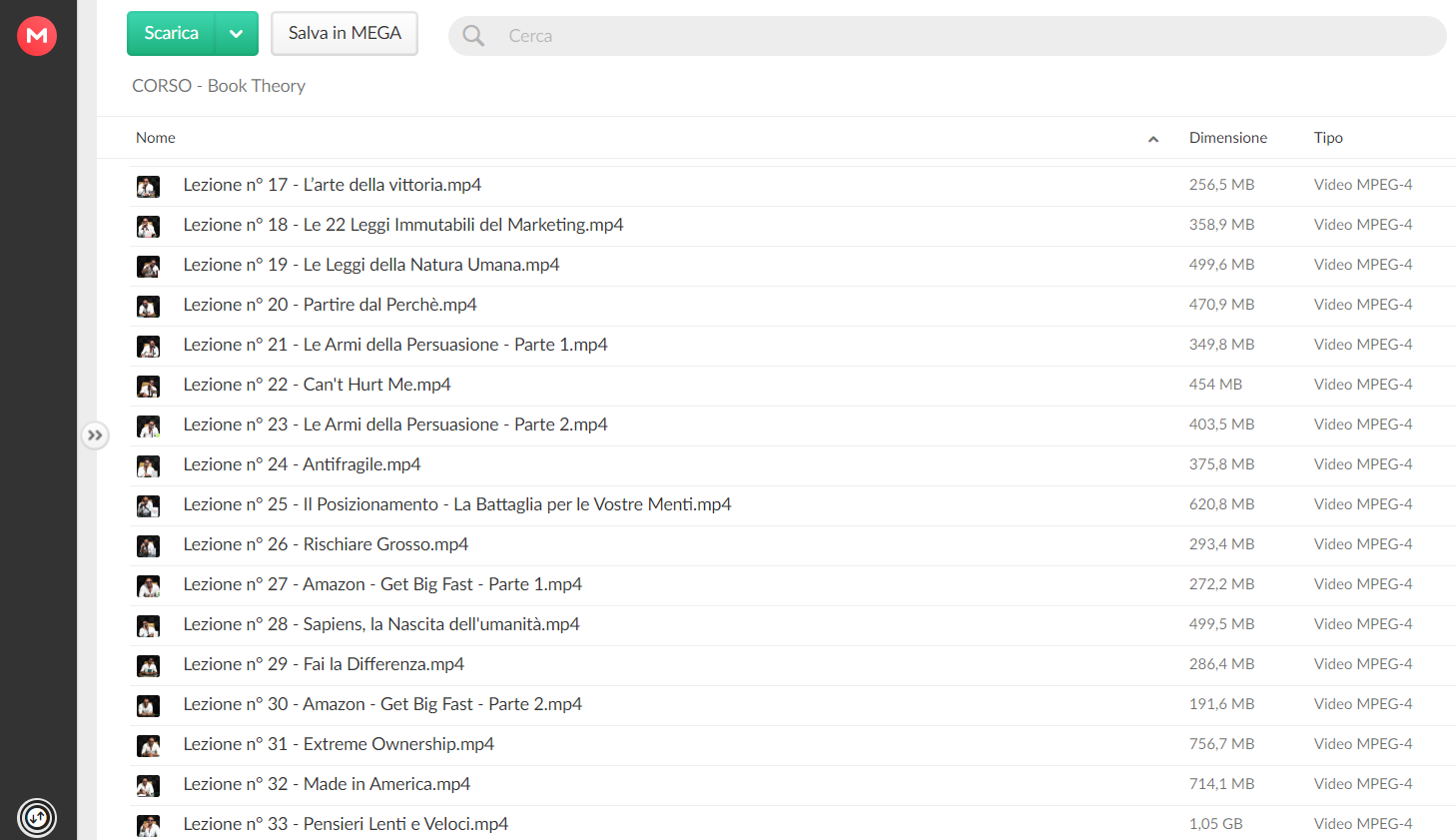Click the CORSO - Book Theory breadcrumb
Image resolution: width=1456 pixels, height=840 pixels.
pos(219,86)
